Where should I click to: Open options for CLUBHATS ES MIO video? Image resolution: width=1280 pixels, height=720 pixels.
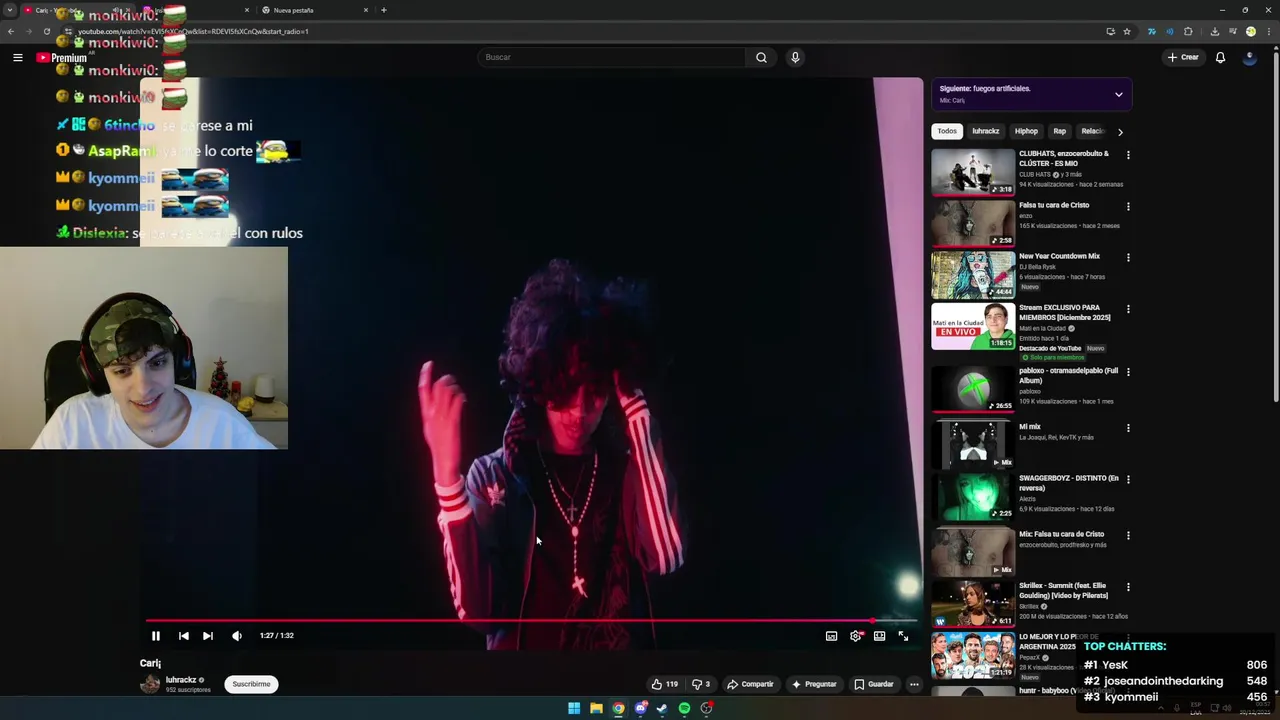tap(1128, 155)
